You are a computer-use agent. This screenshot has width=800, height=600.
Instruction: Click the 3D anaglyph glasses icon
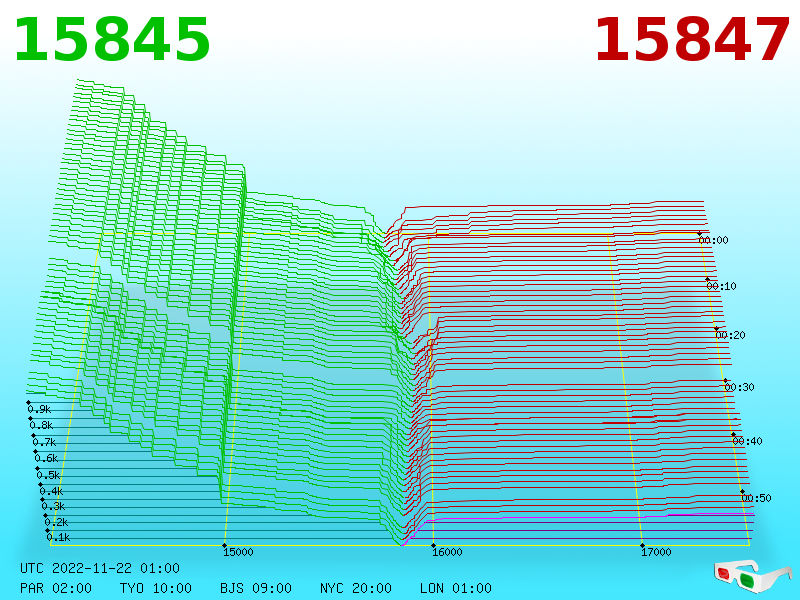(753, 576)
